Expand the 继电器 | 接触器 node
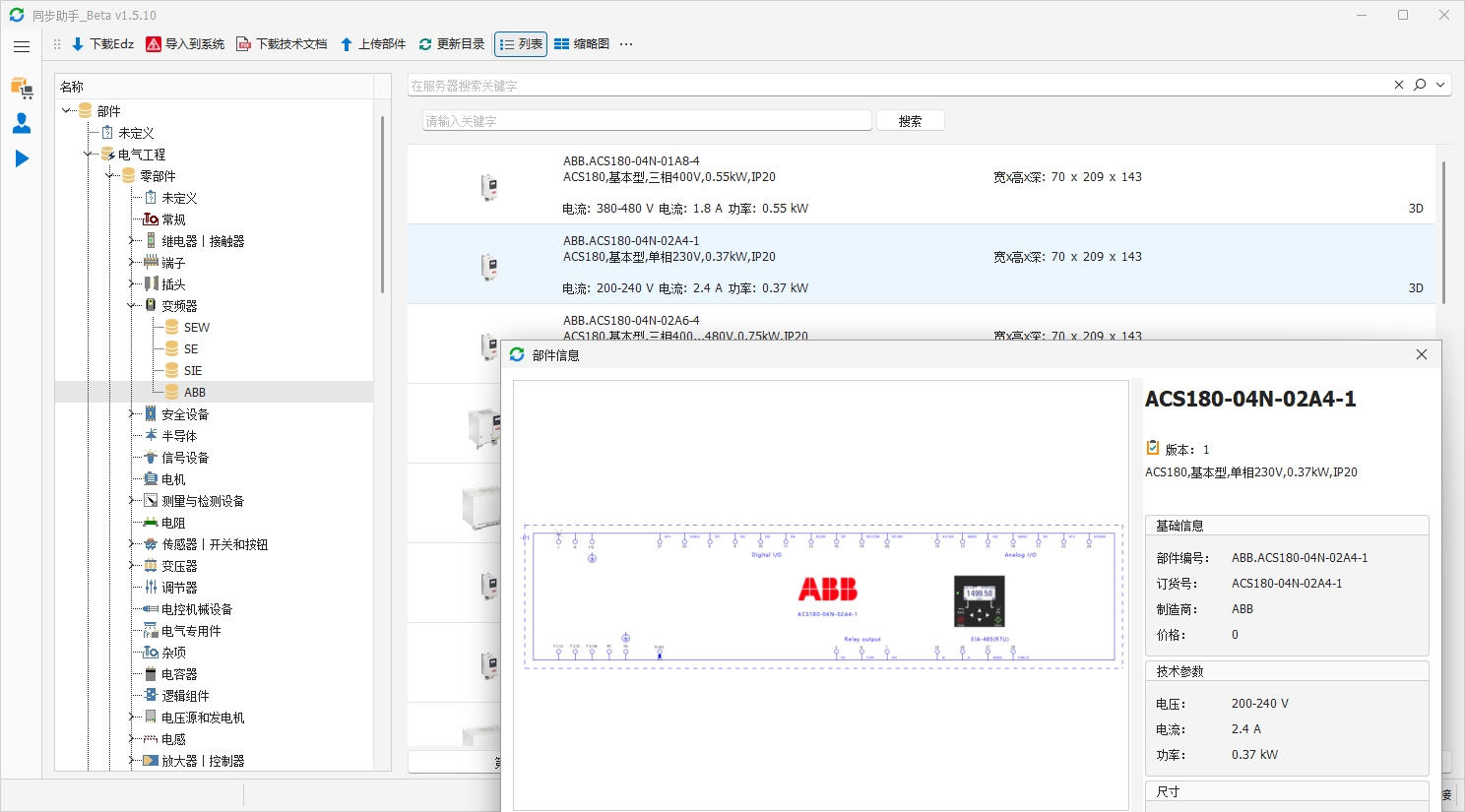 point(132,241)
